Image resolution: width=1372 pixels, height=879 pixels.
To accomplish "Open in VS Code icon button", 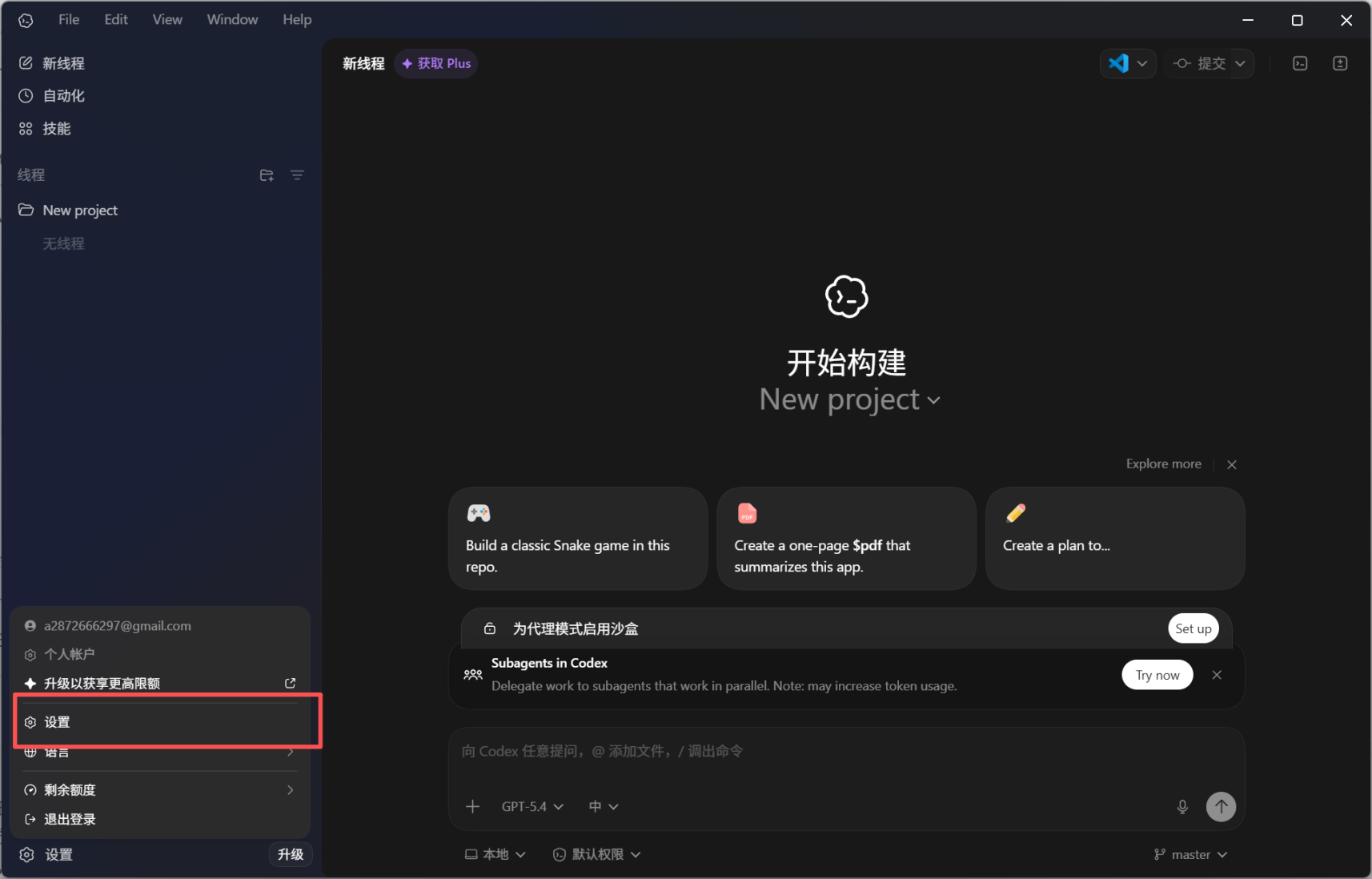I will point(1118,63).
